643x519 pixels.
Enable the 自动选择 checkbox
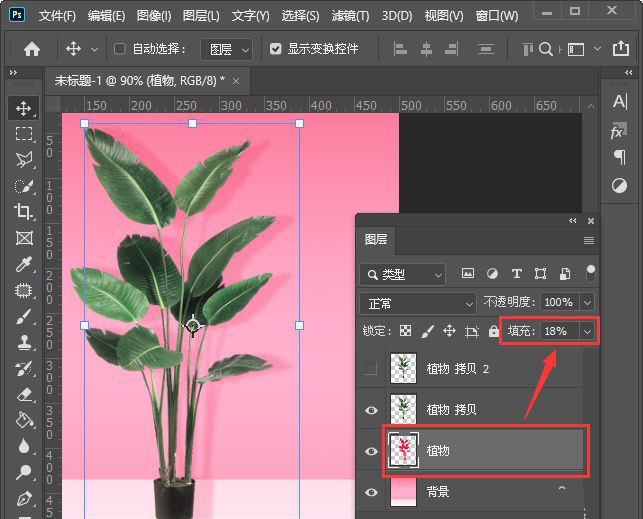click(120, 49)
